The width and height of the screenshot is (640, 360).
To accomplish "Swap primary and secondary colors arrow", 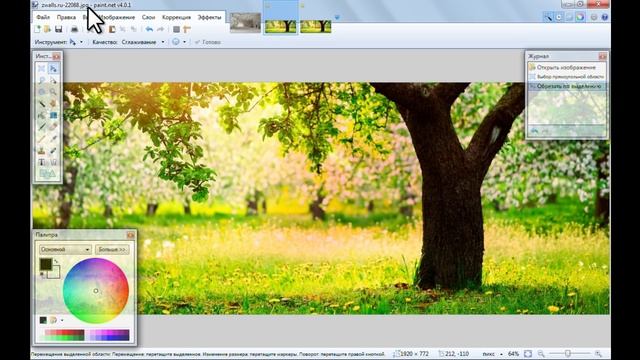I will click(56, 261).
